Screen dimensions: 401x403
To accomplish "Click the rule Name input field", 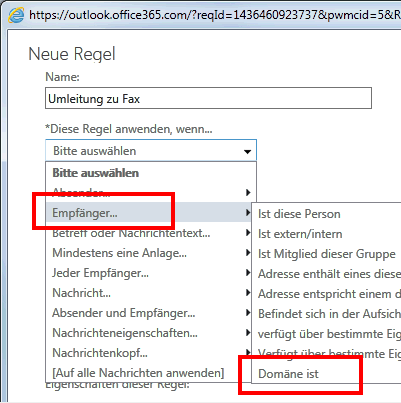I will pos(208,98).
